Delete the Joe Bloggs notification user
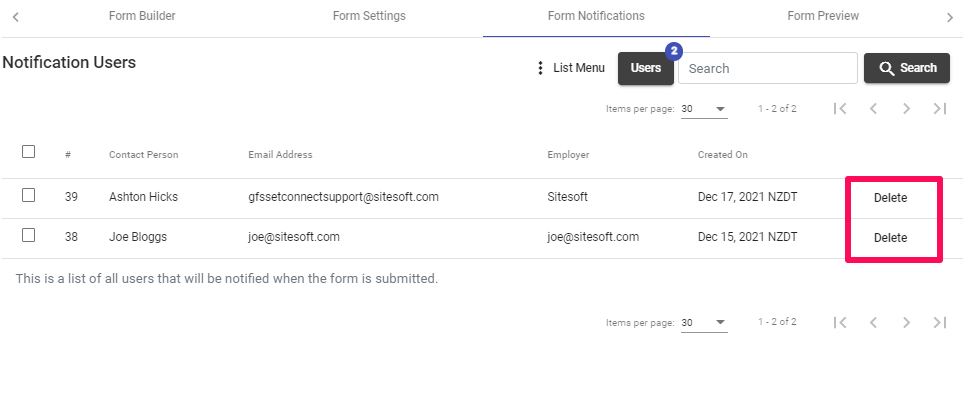980x396 pixels. (891, 238)
